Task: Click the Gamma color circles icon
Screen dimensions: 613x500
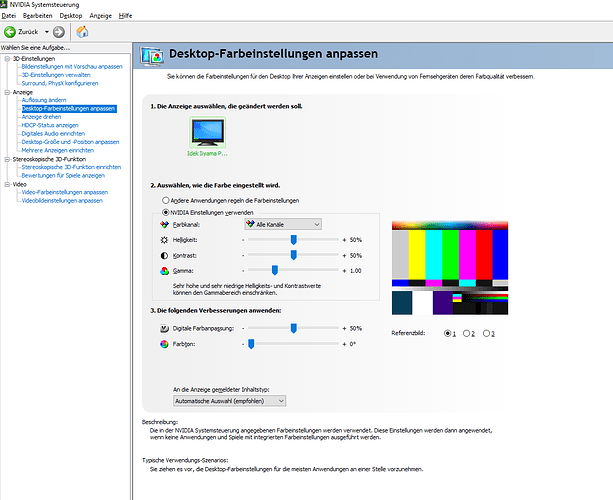Action: 165,271
